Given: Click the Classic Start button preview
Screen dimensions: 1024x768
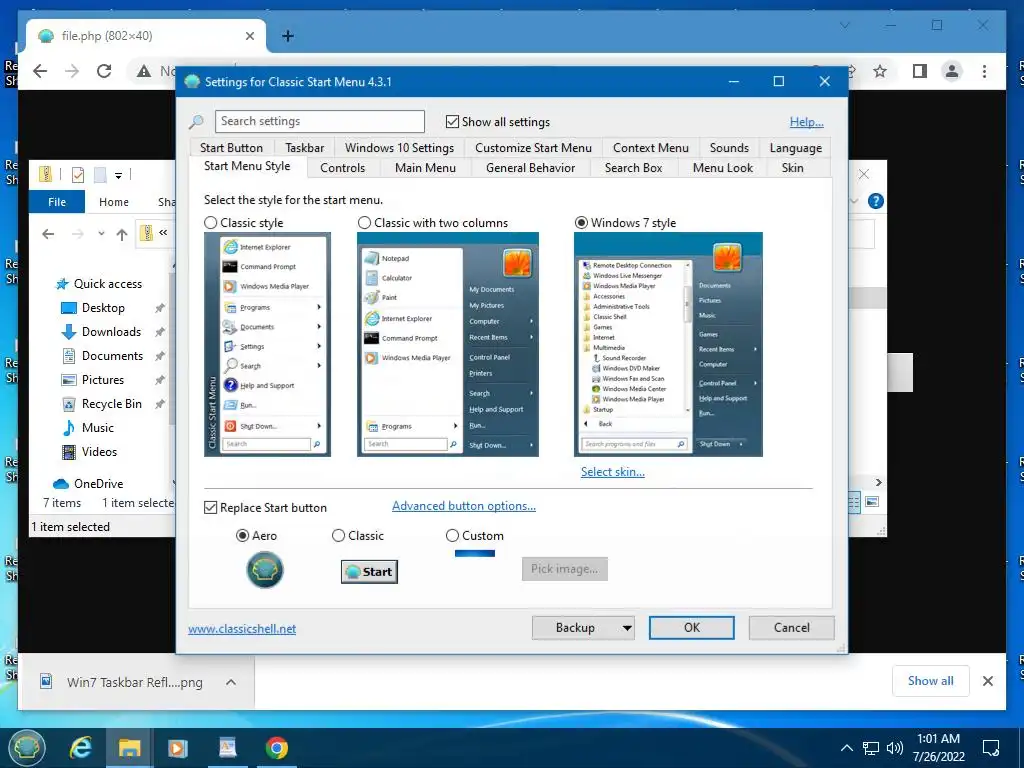Looking at the screenshot, I should 369,571.
